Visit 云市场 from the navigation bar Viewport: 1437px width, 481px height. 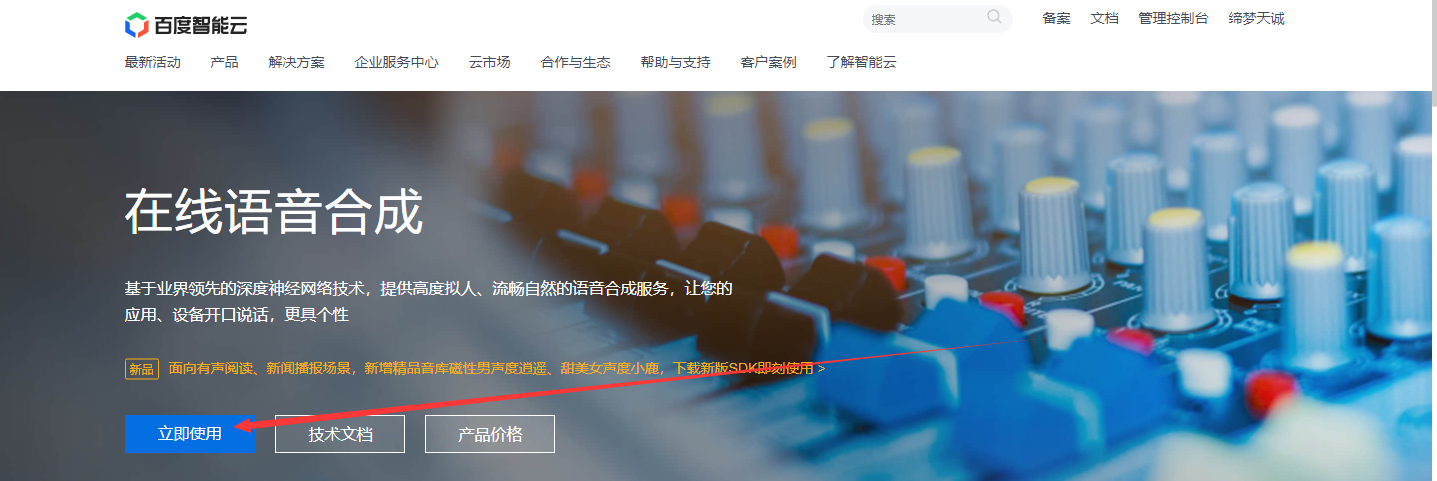[x=489, y=62]
